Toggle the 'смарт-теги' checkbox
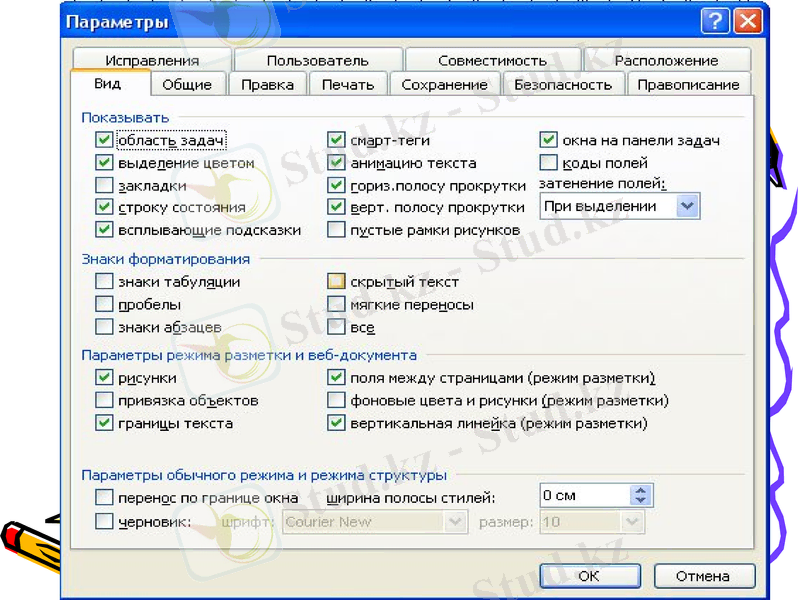This screenshot has height=600, width=798. click(x=336, y=141)
